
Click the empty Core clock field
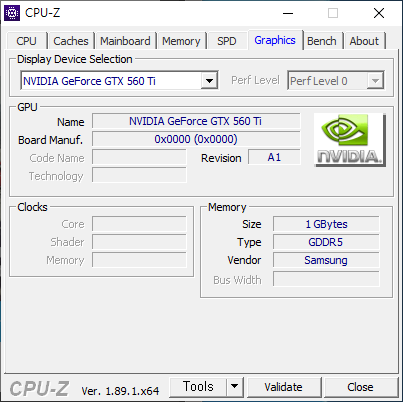139,224
